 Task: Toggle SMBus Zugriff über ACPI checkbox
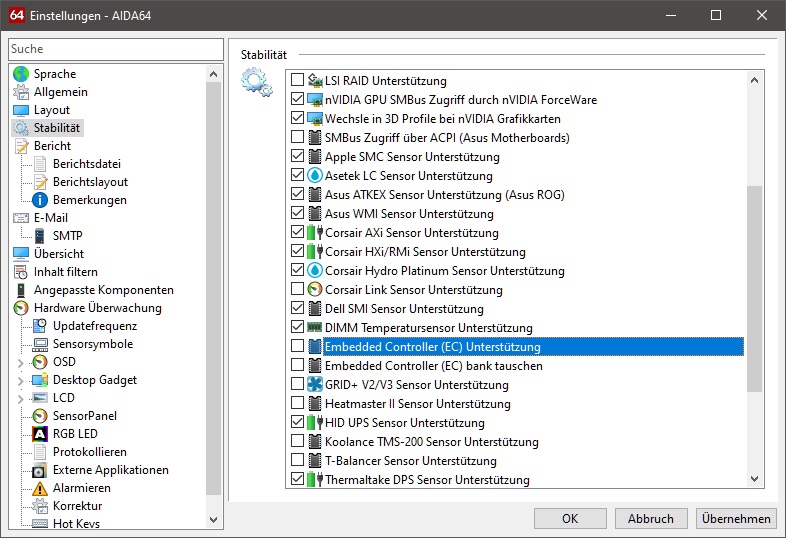pyautogui.click(x=297, y=137)
